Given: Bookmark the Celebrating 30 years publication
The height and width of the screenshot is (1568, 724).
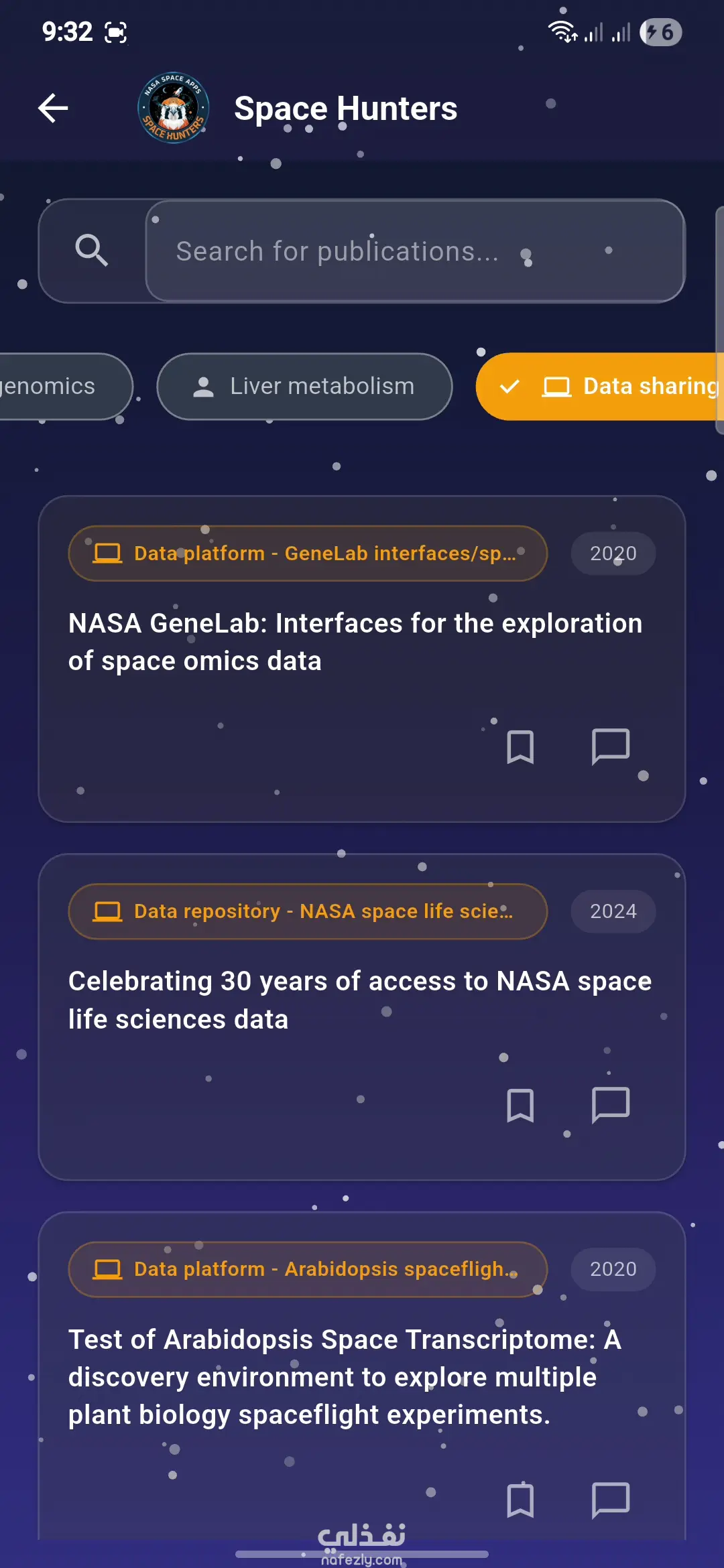Looking at the screenshot, I should (x=520, y=1105).
